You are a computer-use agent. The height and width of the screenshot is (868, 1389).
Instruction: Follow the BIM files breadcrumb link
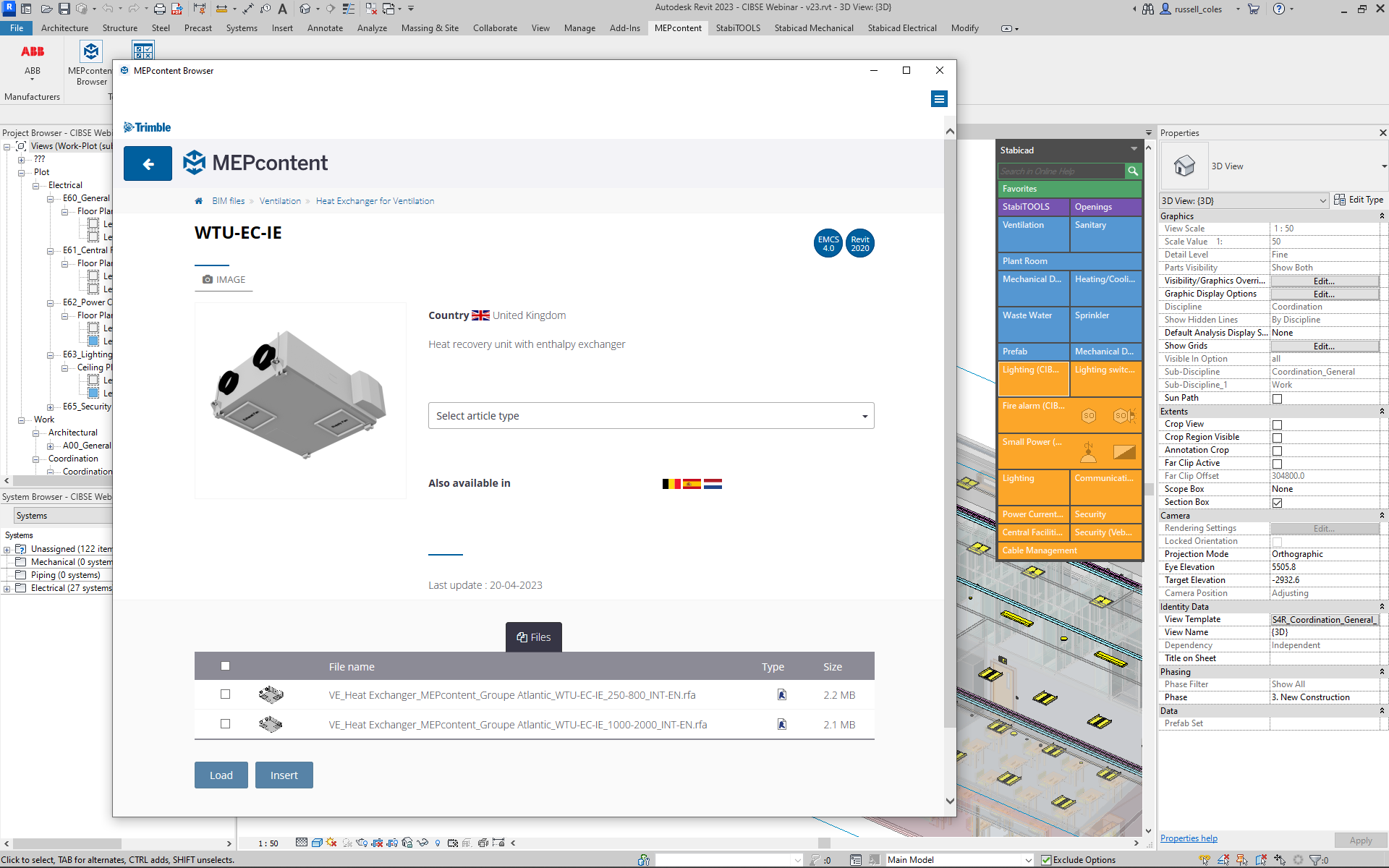(228, 201)
